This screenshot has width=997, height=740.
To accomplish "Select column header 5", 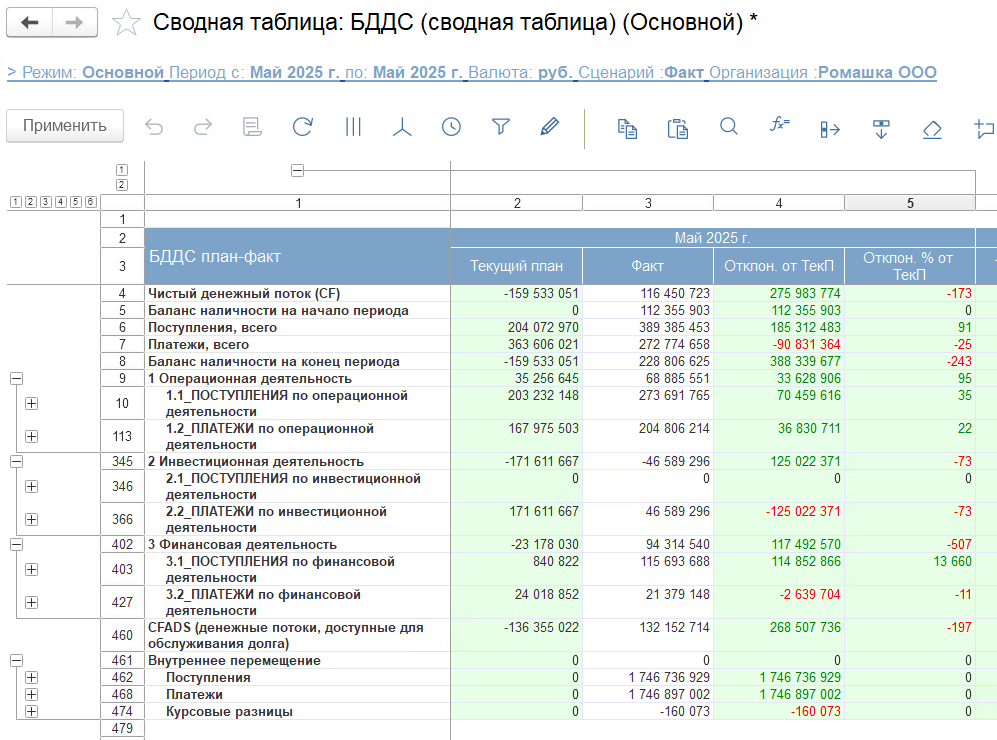I will pyautogui.click(x=909, y=203).
